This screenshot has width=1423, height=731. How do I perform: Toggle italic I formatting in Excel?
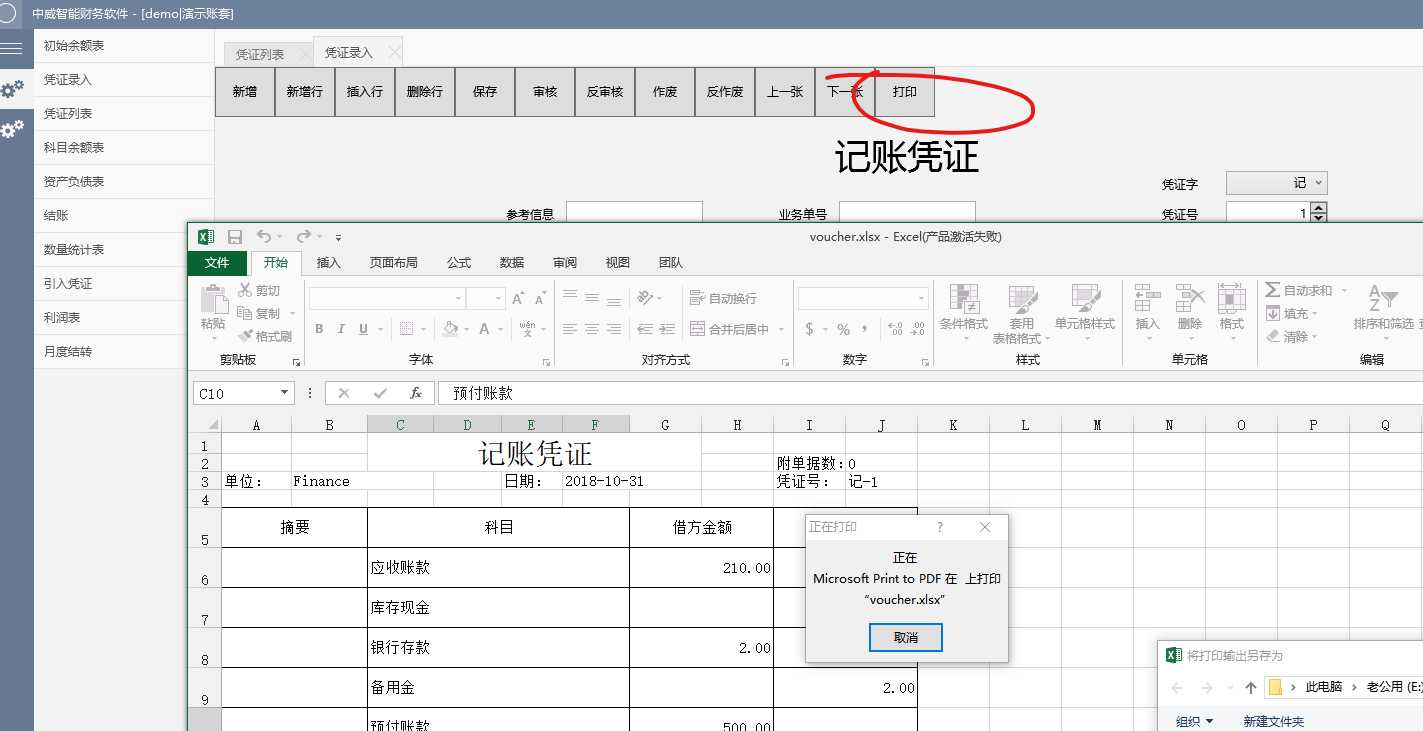pyautogui.click(x=341, y=329)
